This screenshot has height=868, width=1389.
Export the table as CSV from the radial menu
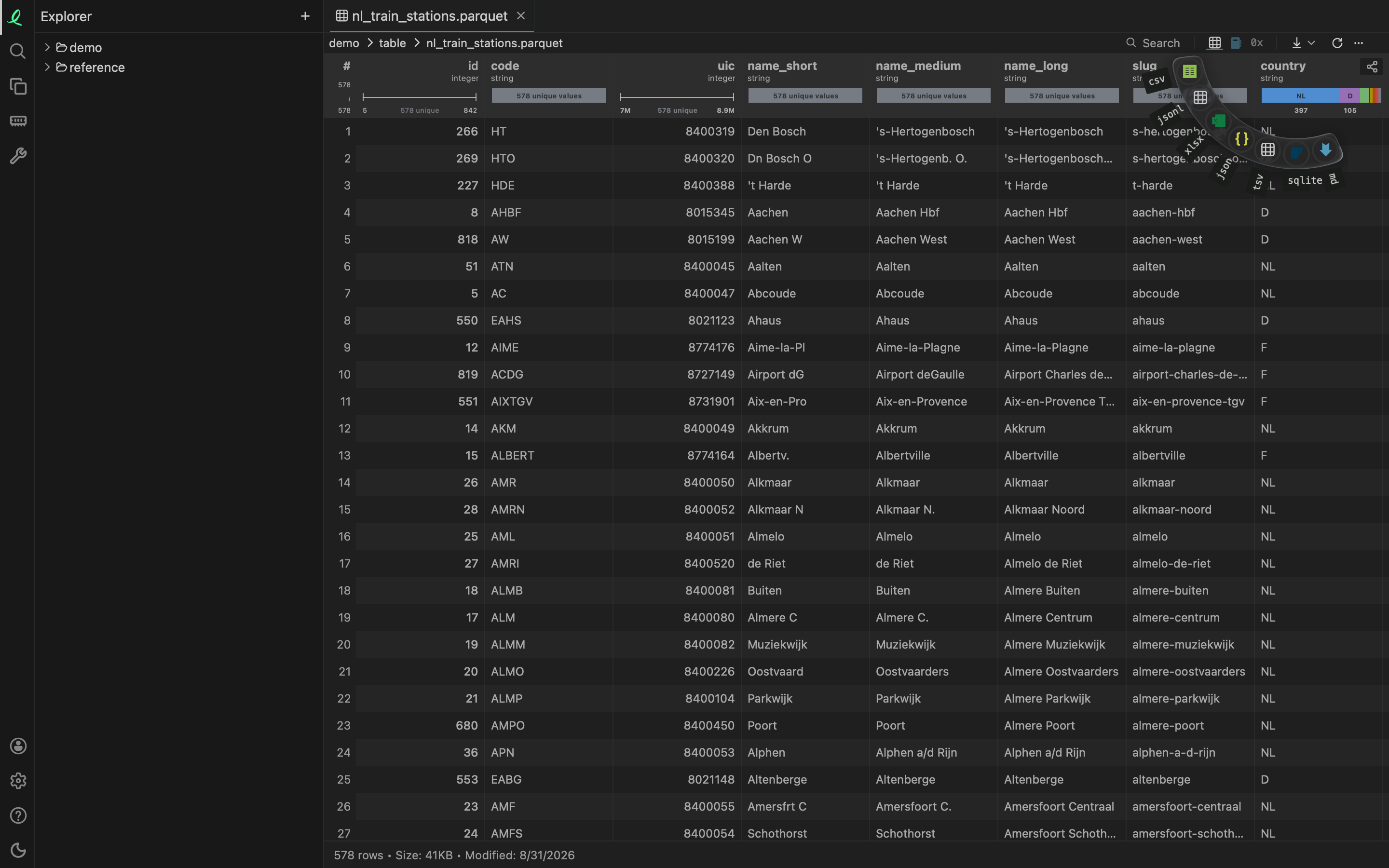point(1189,72)
